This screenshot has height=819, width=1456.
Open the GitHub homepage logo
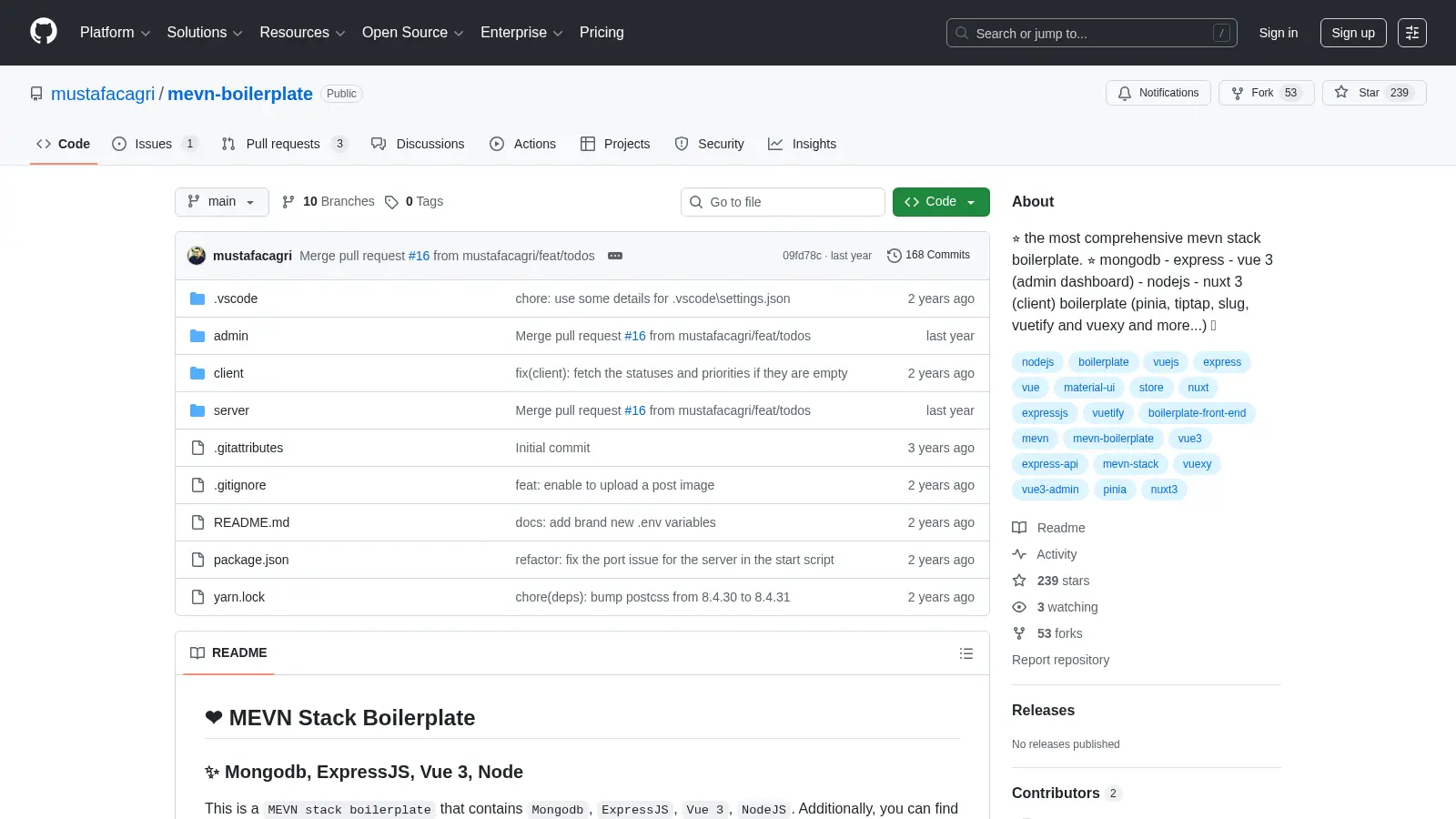[x=44, y=32]
